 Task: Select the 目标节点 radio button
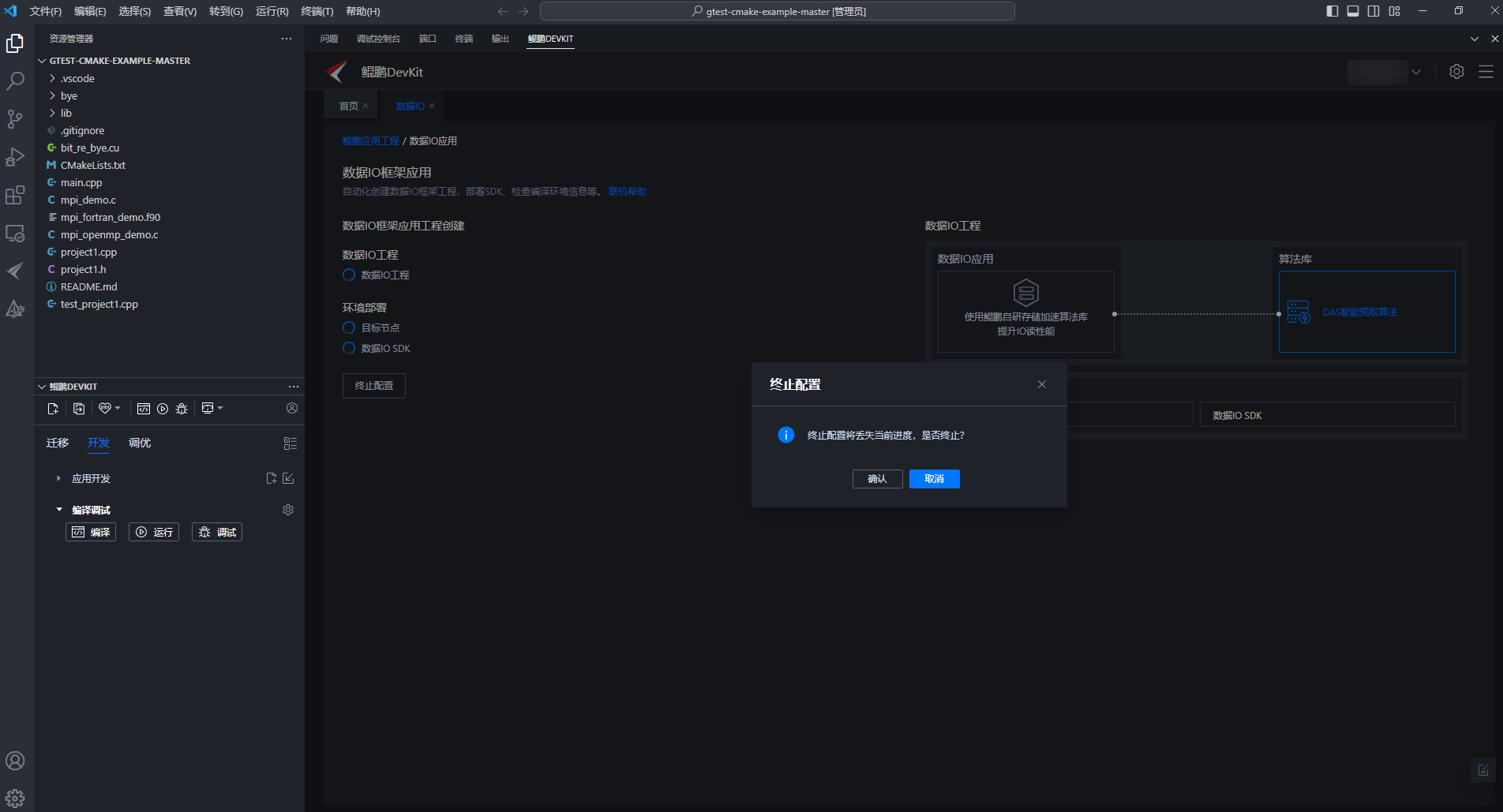click(349, 327)
